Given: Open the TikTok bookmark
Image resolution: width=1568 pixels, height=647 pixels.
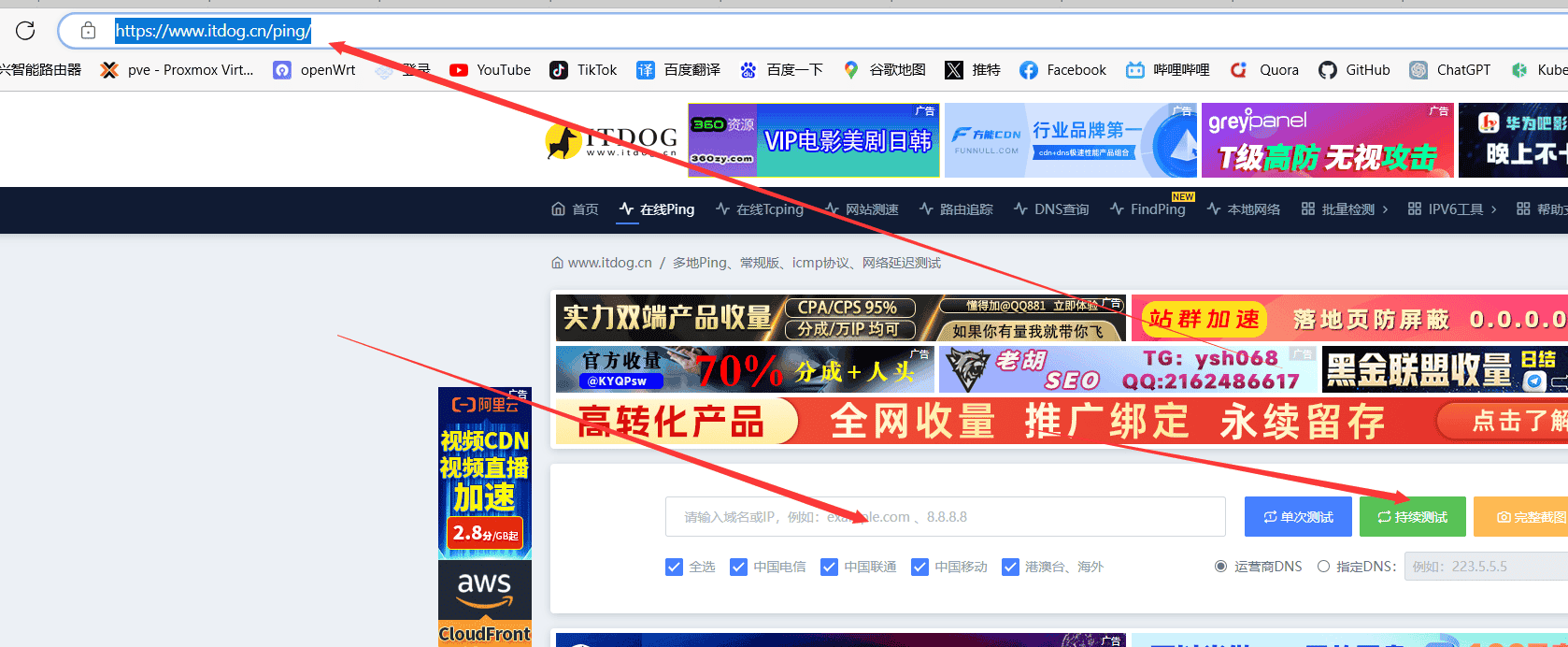Looking at the screenshot, I should click(583, 70).
